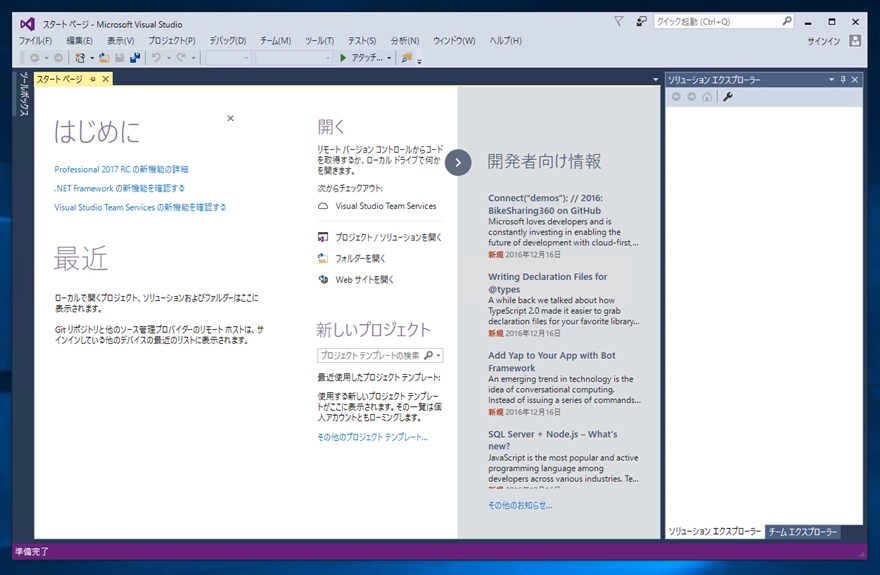Image resolution: width=880 pixels, height=575 pixels.
Task: Click the Quick Launch search magnifier icon
Action: (787, 21)
